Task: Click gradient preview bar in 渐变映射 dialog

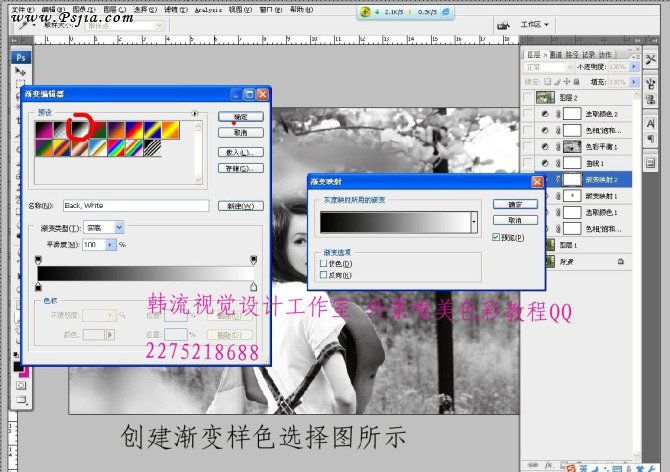Action: [395, 222]
